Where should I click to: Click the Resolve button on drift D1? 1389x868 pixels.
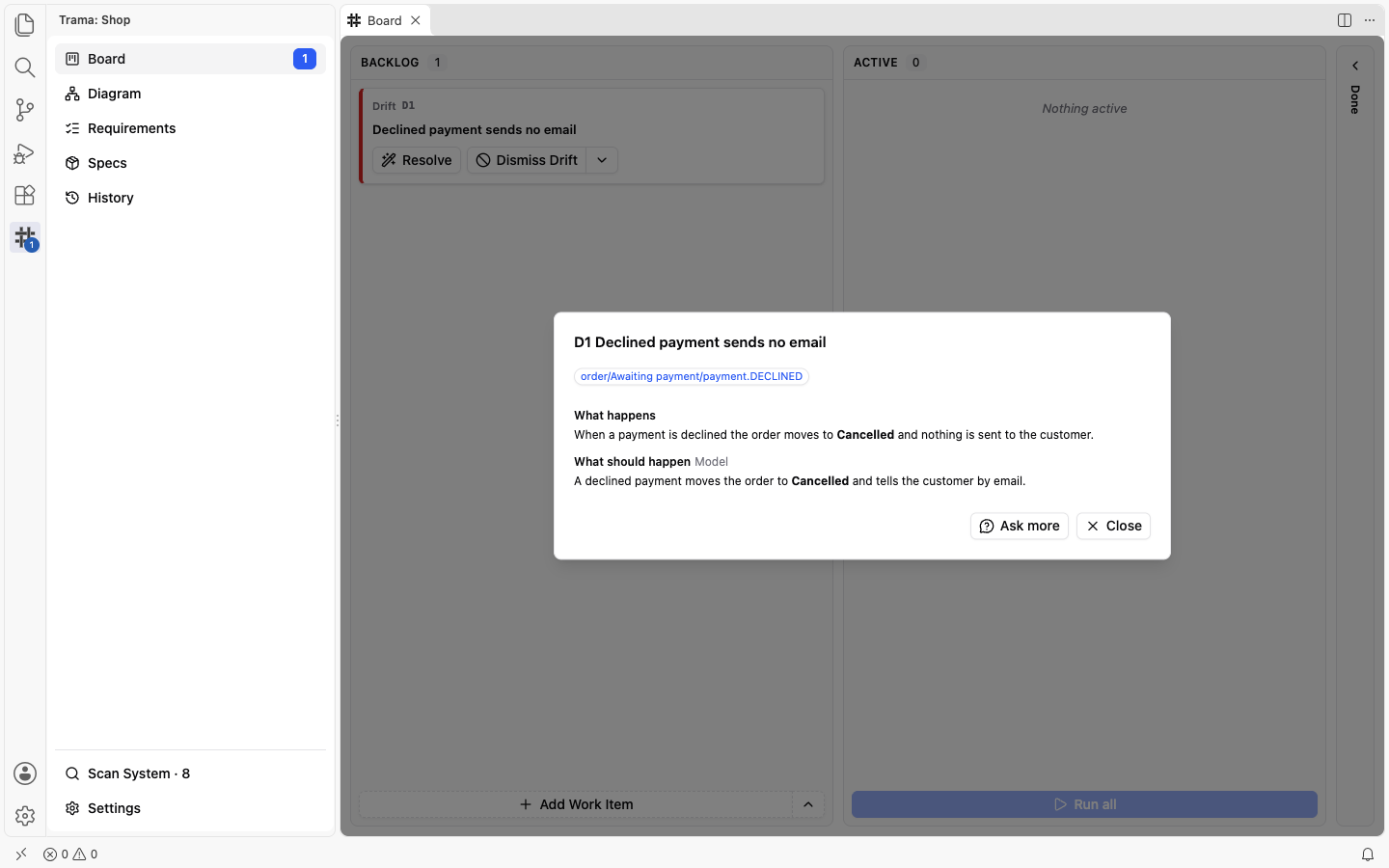tap(417, 160)
